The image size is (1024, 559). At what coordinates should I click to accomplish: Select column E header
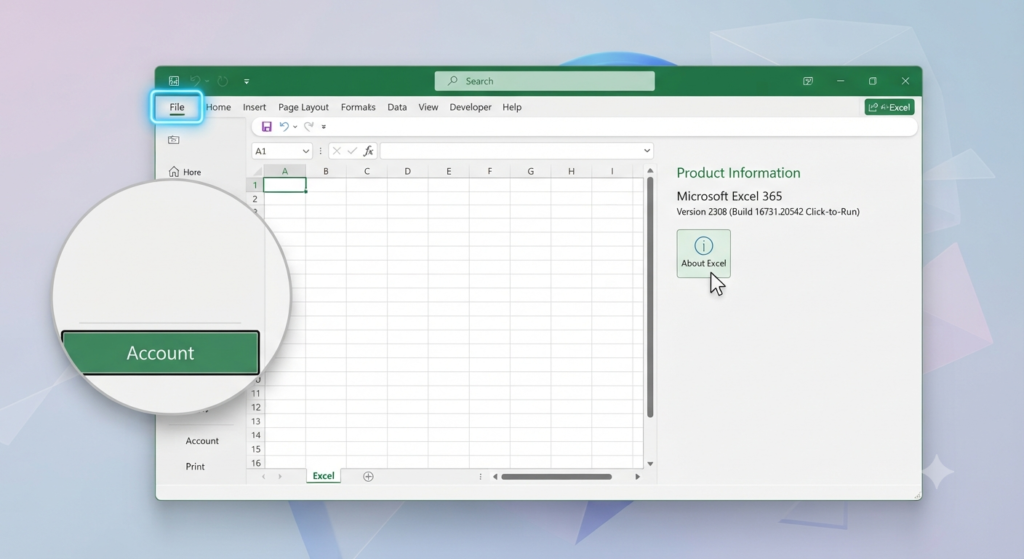(x=449, y=171)
